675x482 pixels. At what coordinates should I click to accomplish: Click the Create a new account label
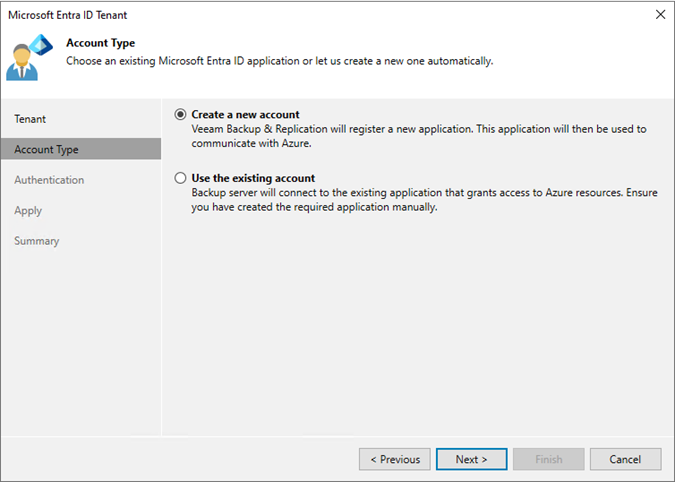pos(245,114)
